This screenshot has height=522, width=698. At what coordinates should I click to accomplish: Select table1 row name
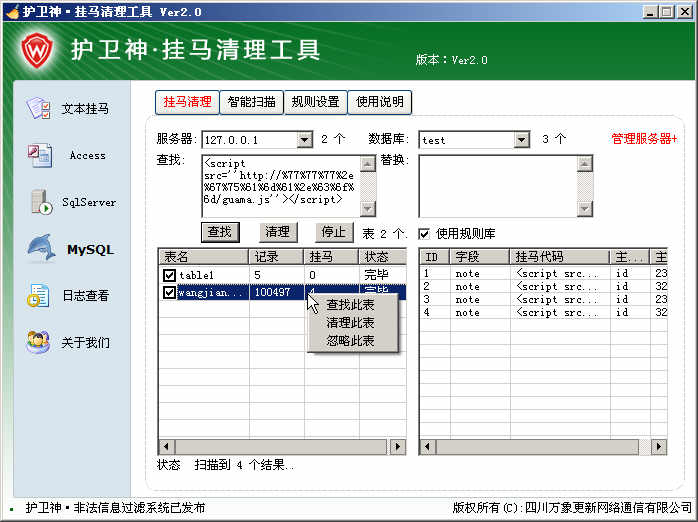[x=196, y=275]
